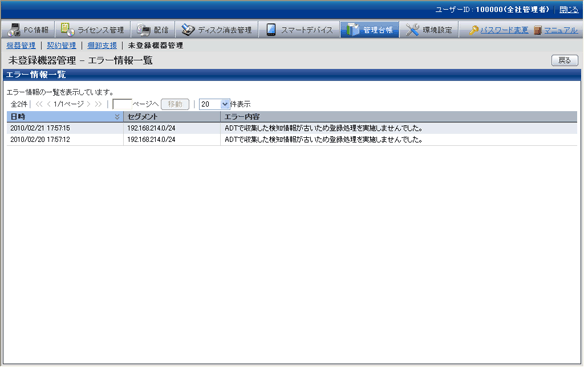Click the first page << control
Image resolution: width=584 pixels, height=367 pixels.
39,104
